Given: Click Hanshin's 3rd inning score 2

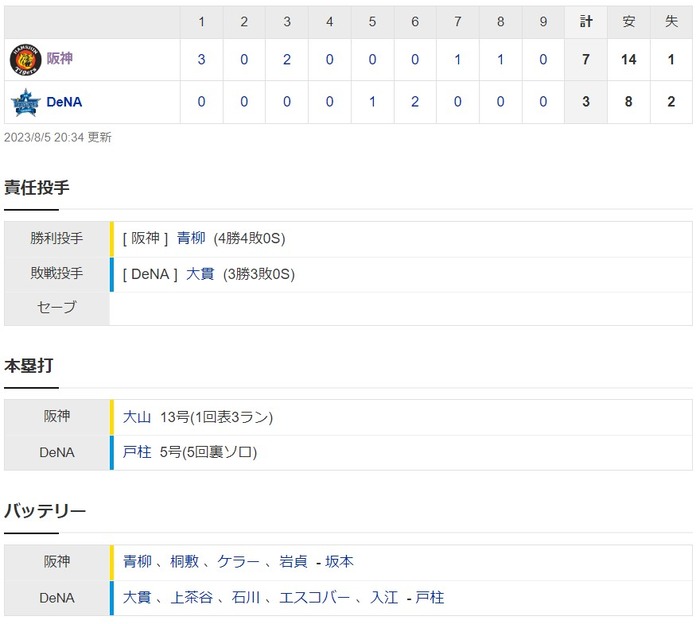Looking at the screenshot, I should [287, 60].
